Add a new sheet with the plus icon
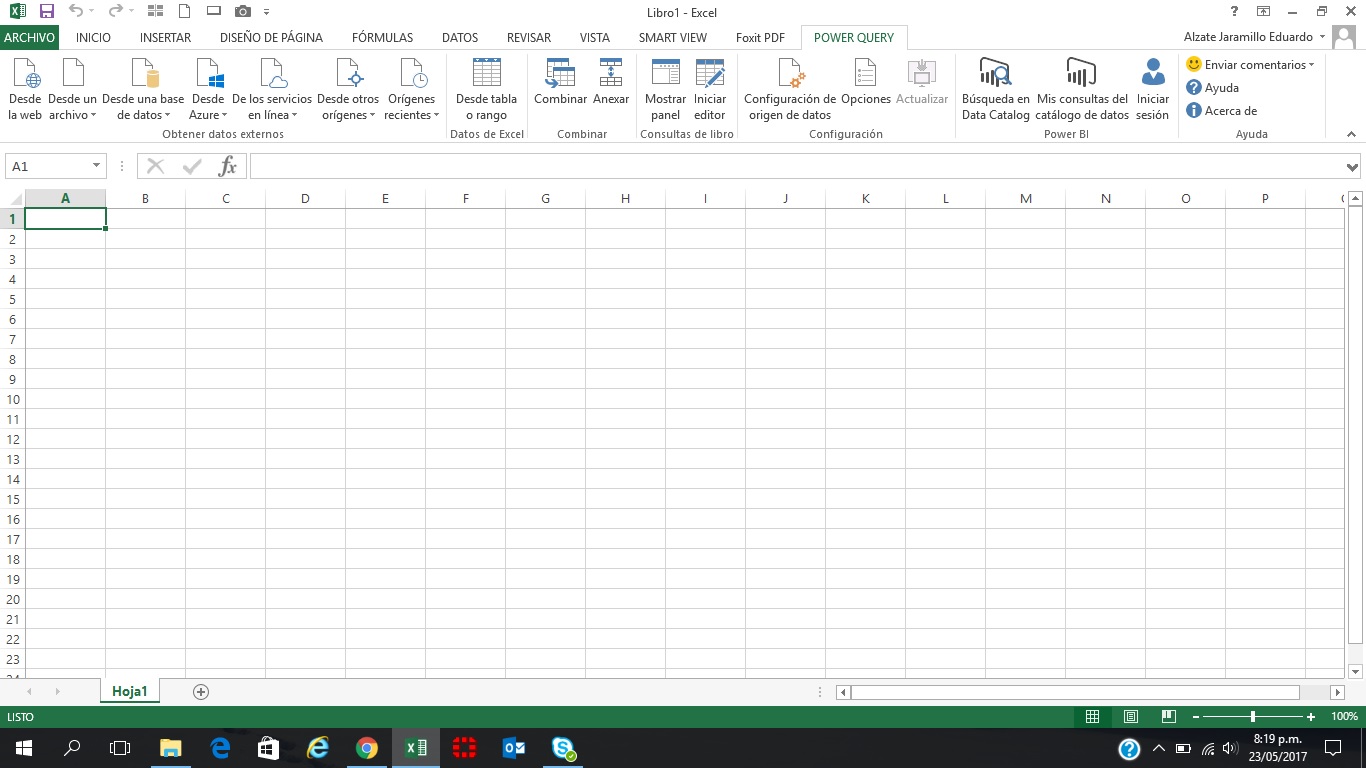This screenshot has width=1366, height=768. (x=201, y=692)
